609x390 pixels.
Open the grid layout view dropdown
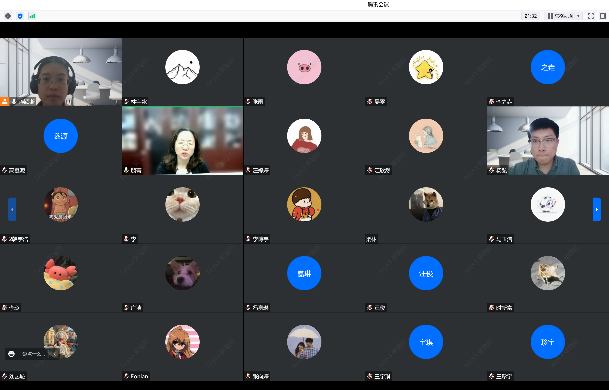[564, 16]
